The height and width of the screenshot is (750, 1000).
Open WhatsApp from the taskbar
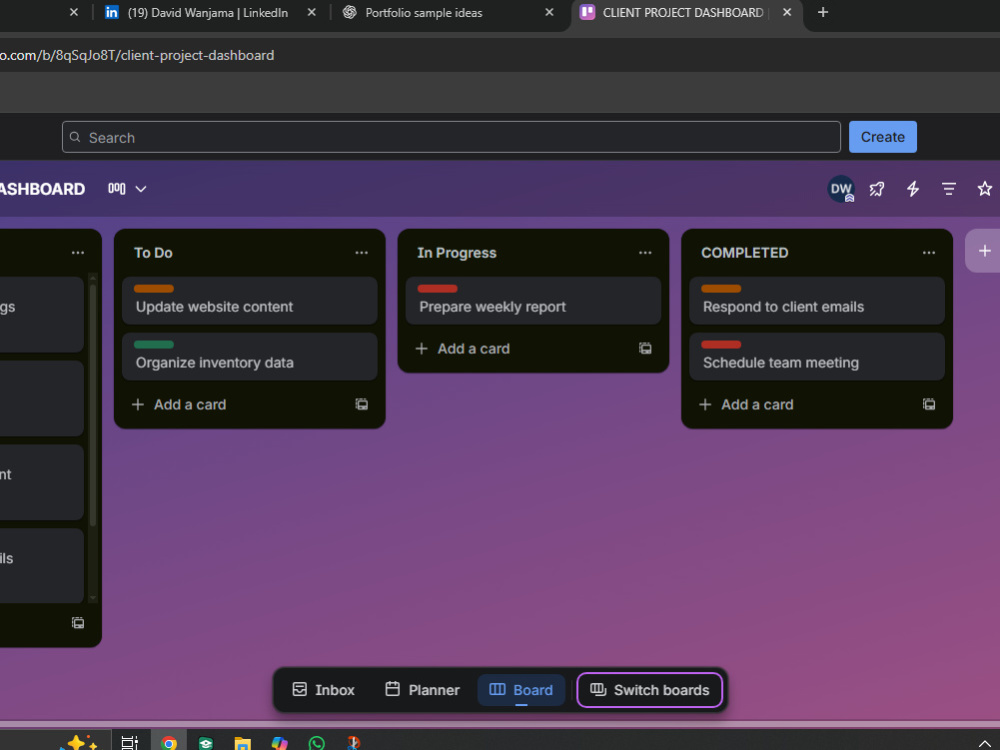coord(316,743)
